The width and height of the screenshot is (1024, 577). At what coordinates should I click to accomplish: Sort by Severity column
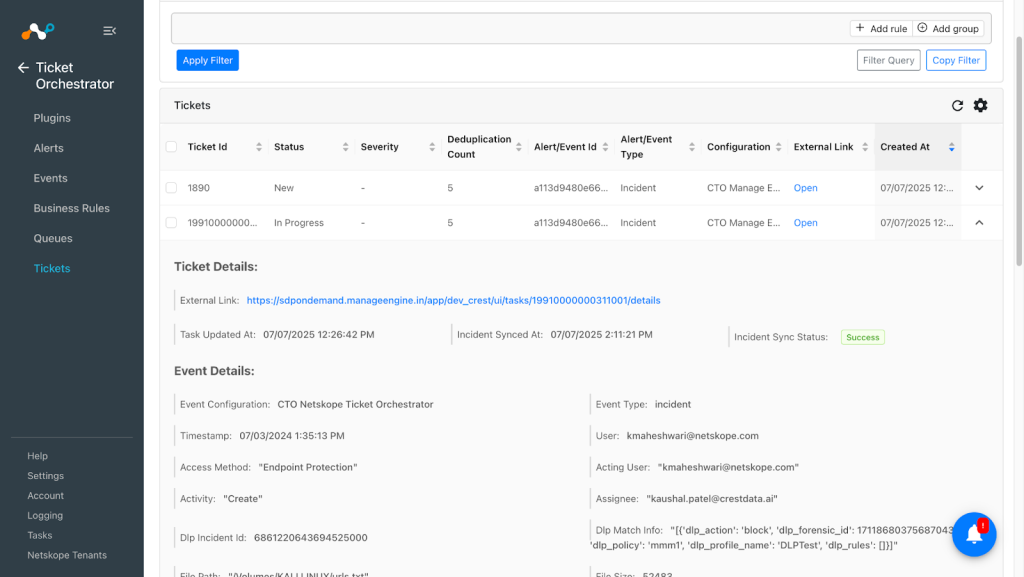432,147
